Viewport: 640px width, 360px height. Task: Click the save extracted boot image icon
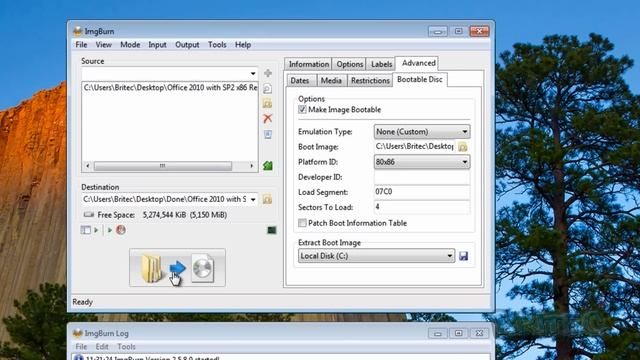(463, 256)
